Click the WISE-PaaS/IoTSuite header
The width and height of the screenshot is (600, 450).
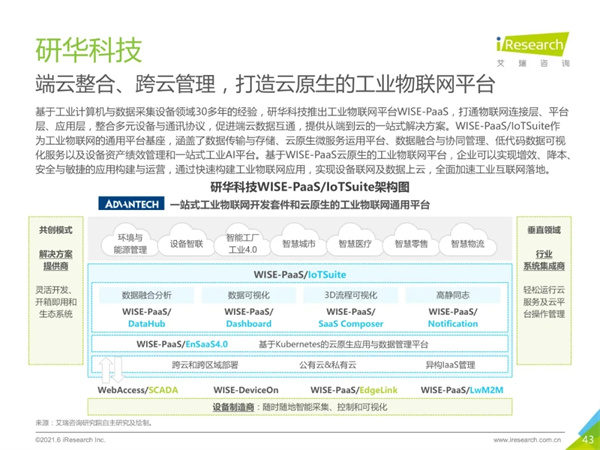coord(300,275)
